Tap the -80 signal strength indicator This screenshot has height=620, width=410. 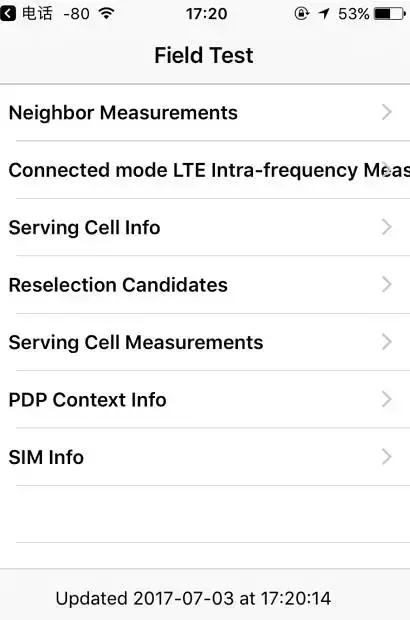tap(77, 14)
